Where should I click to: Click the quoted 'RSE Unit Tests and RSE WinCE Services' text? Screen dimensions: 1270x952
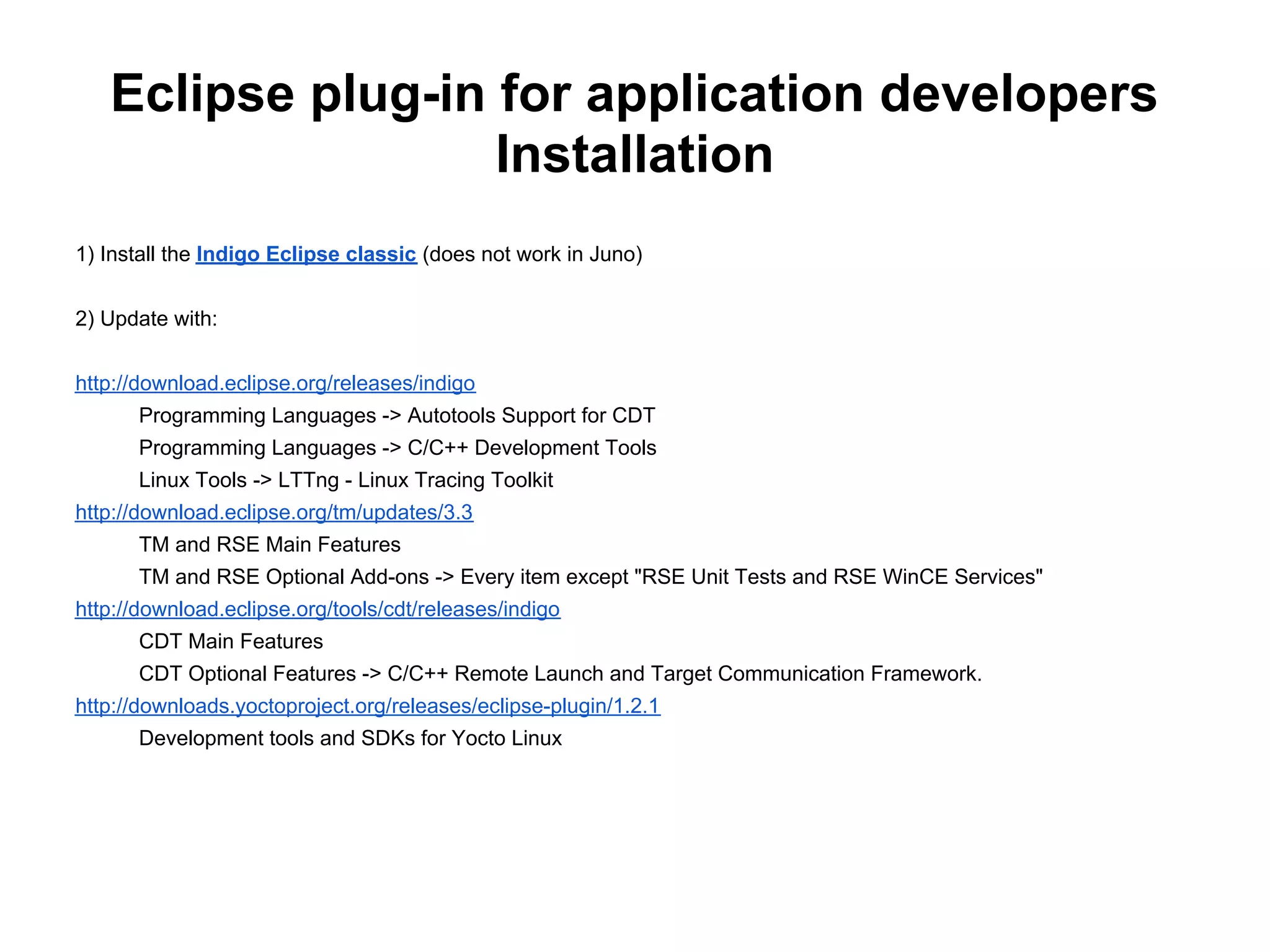click(838, 577)
